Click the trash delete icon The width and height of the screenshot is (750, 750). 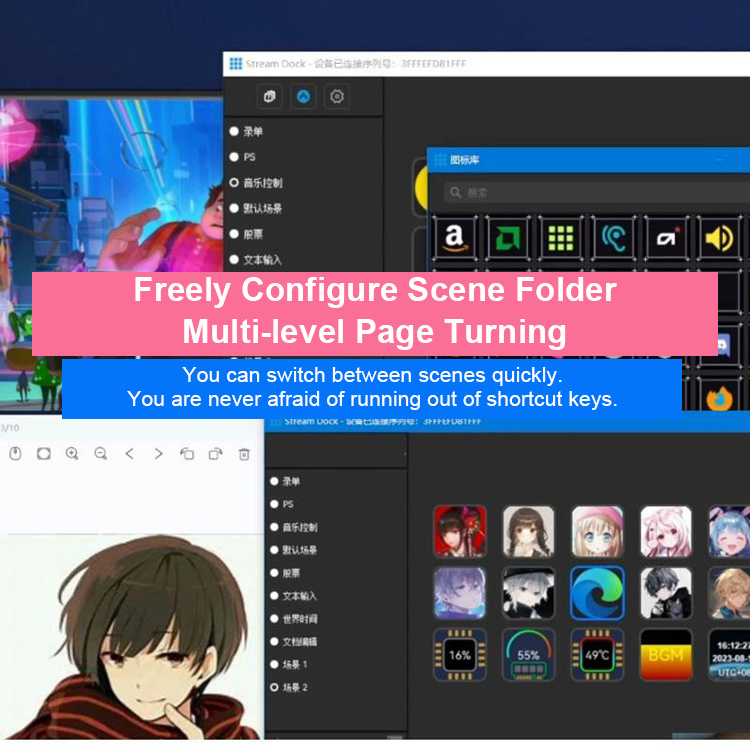[244, 454]
